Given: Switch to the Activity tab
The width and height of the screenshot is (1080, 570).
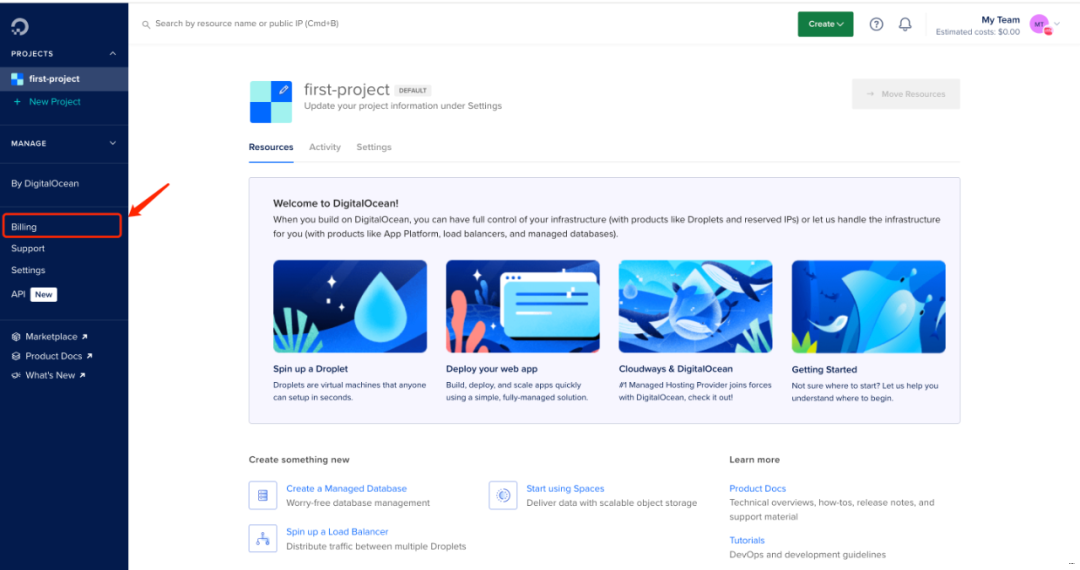Looking at the screenshot, I should click(325, 147).
